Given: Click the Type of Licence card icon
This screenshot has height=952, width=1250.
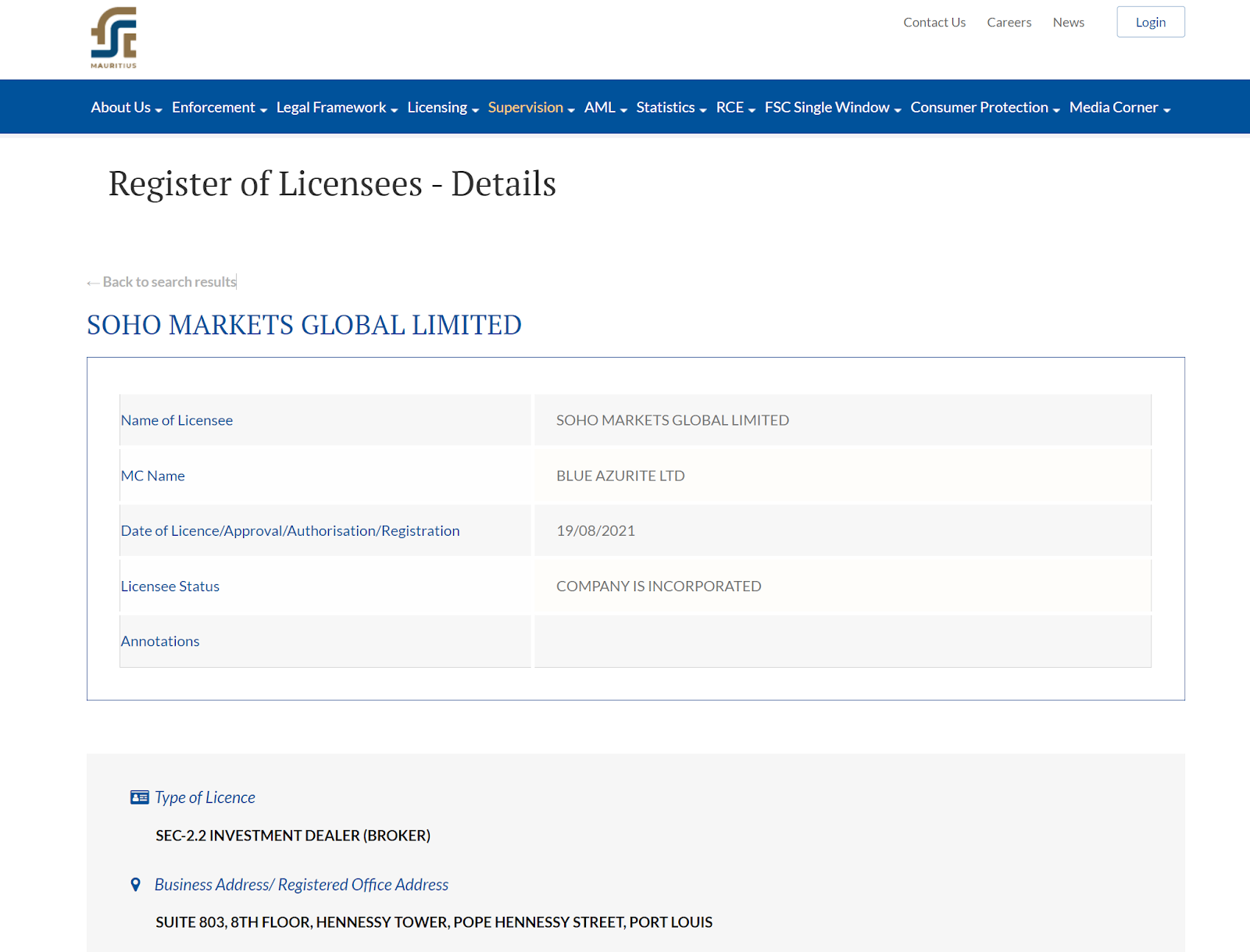Looking at the screenshot, I should pos(139,797).
